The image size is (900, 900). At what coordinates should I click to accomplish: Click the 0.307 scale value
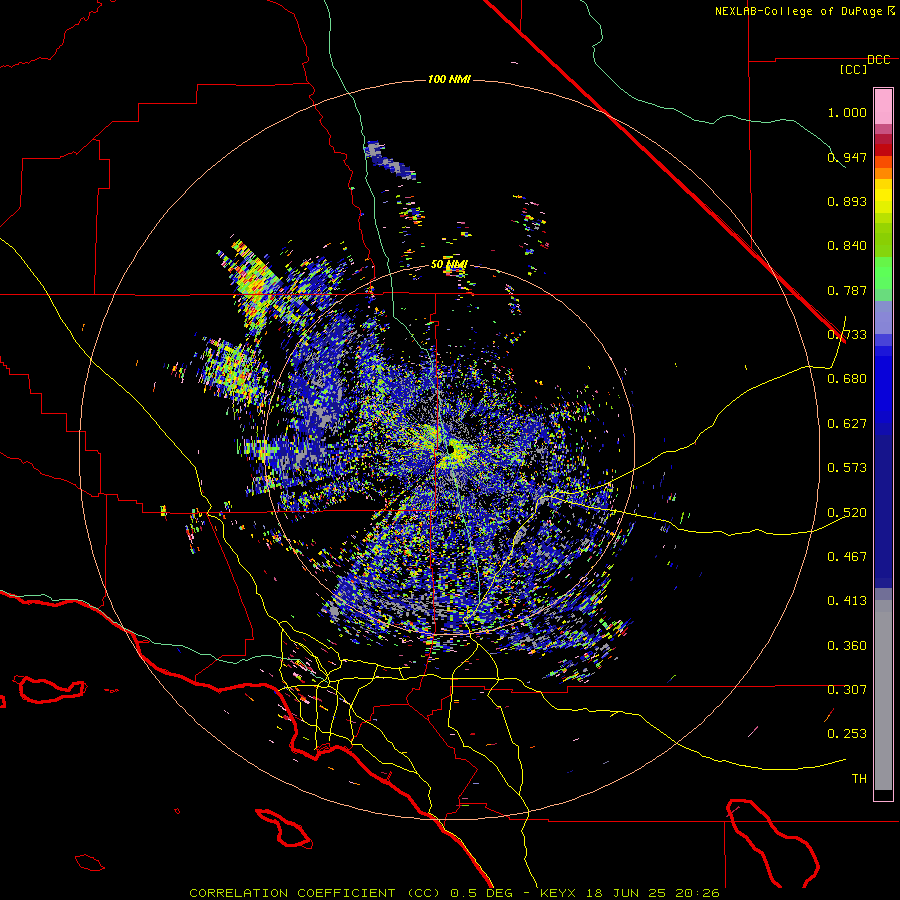pos(847,690)
